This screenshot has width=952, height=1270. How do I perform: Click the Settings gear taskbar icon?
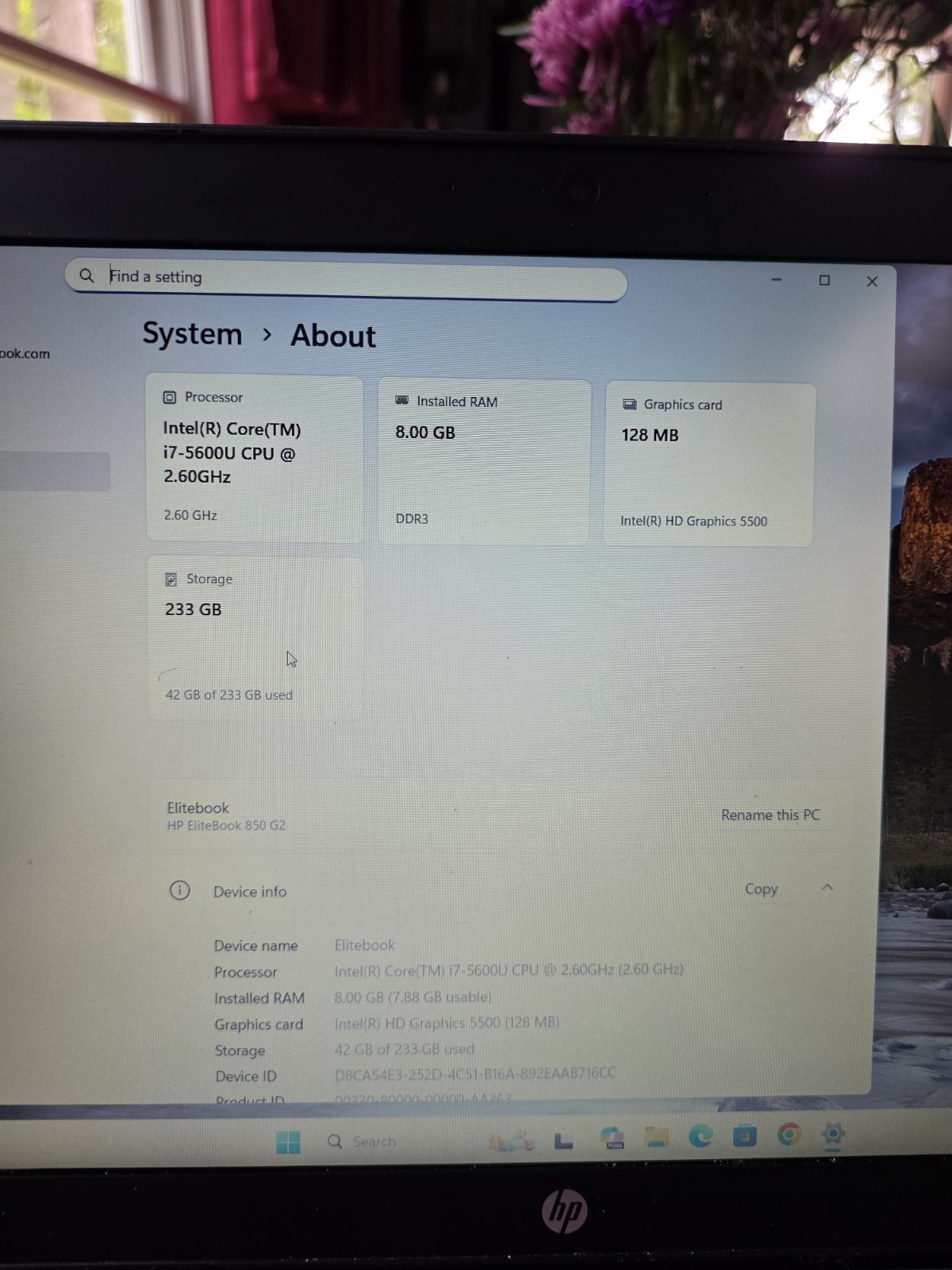point(832,1135)
